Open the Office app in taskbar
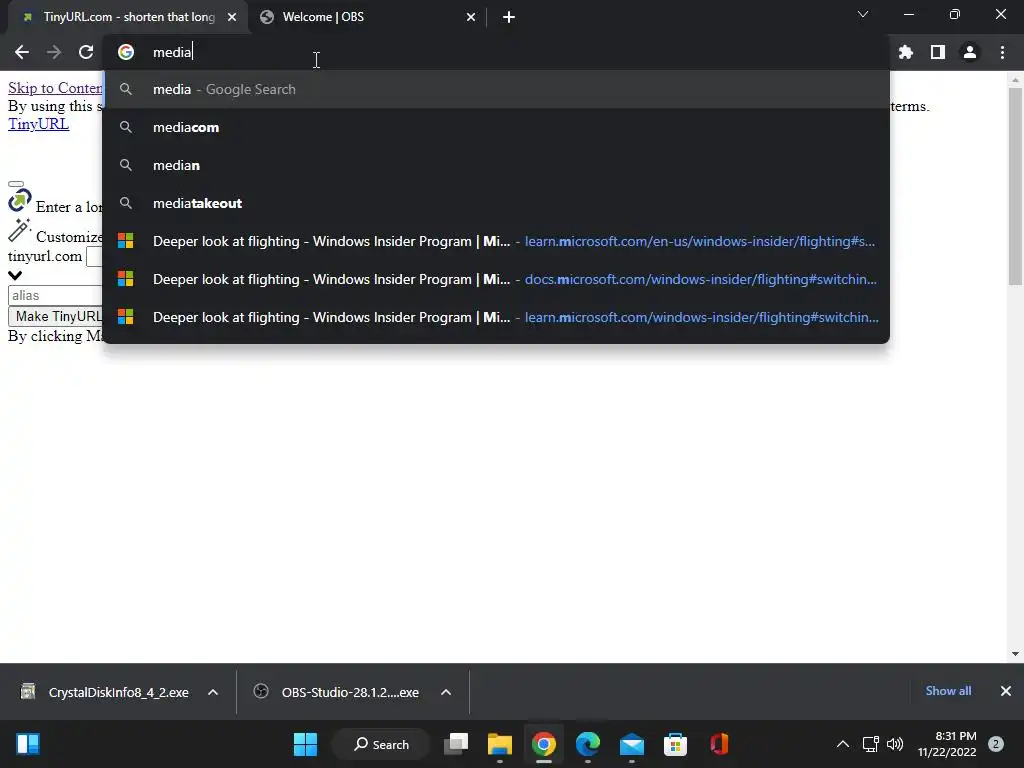Viewport: 1024px width, 768px height. (719, 744)
